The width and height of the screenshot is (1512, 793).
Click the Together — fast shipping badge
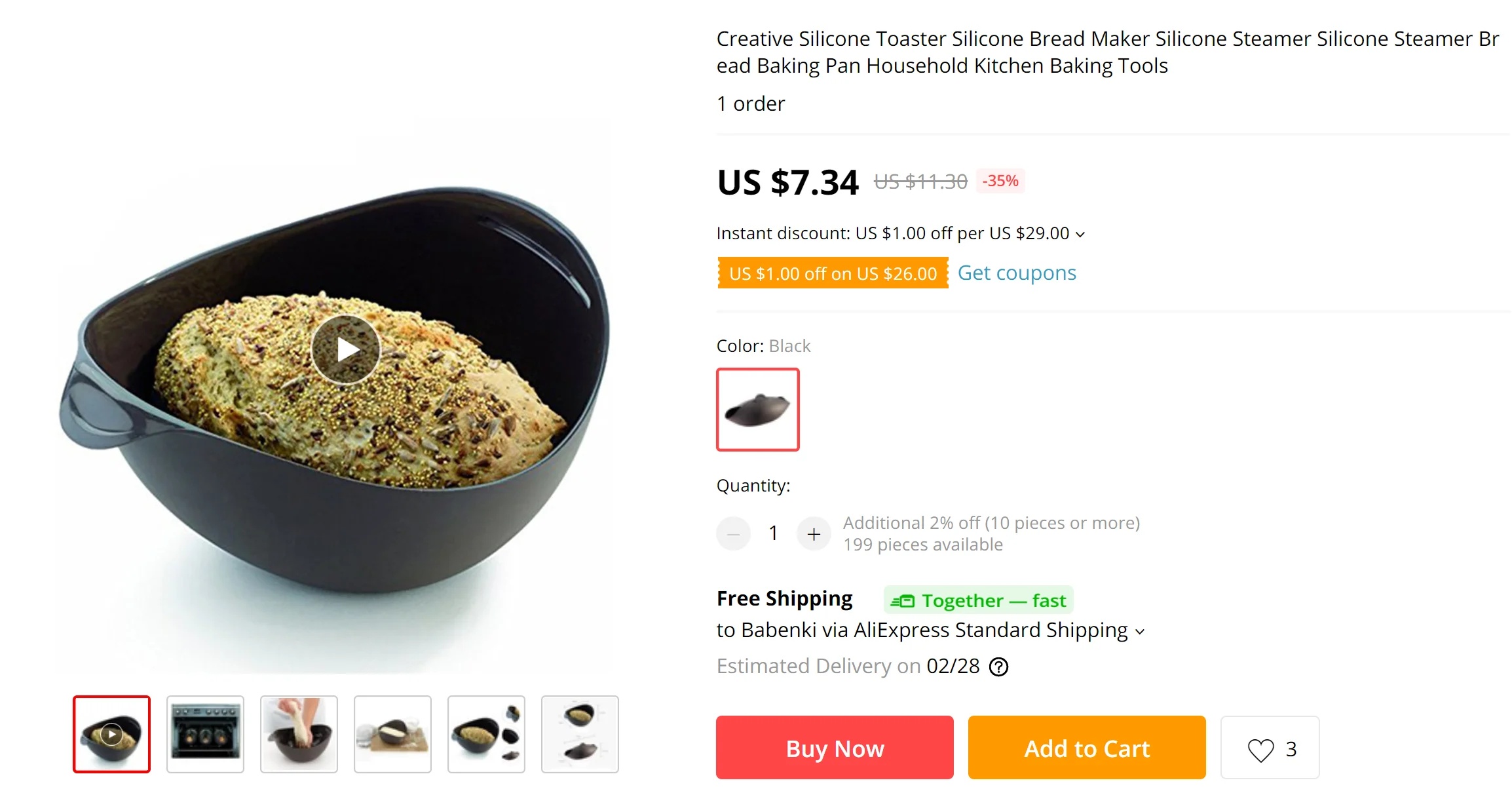pyautogui.click(x=978, y=600)
